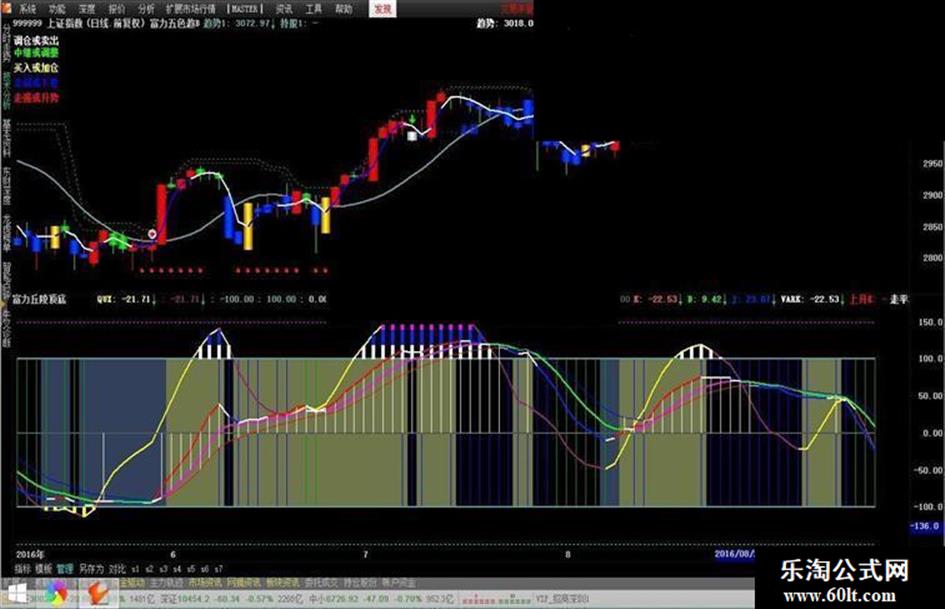Click the MASTER label in menu bar
The width and height of the screenshot is (945, 609).
coord(245,8)
